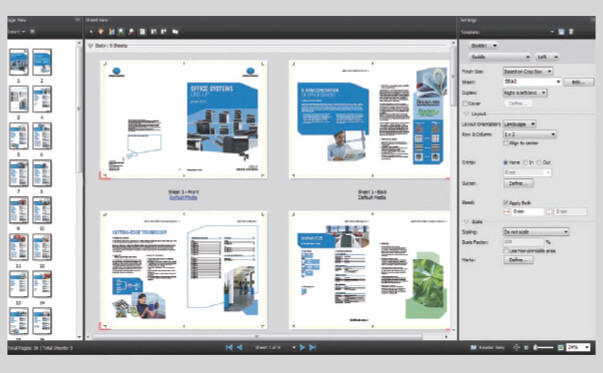The image size is (603, 373).
Task: Click the zoom-in magnifier icon
Action: [121, 32]
